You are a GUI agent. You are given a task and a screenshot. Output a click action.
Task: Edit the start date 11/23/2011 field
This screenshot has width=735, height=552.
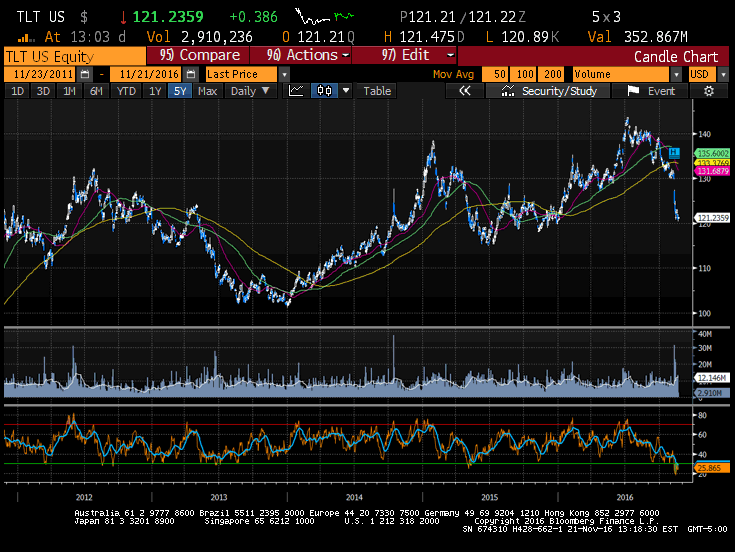(x=40, y=74)
